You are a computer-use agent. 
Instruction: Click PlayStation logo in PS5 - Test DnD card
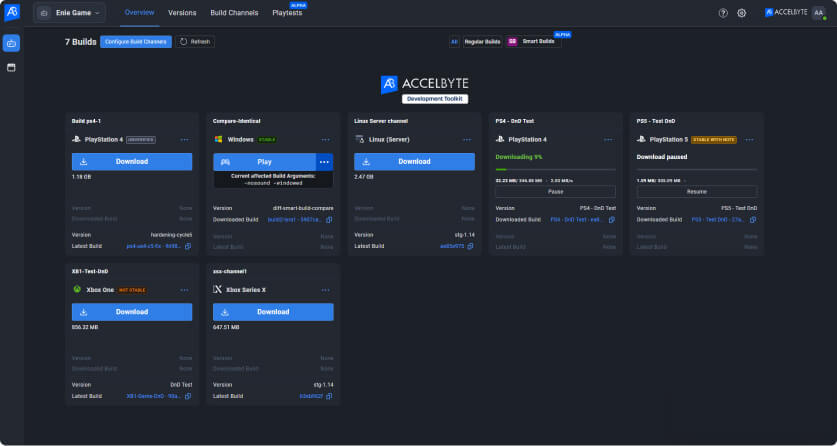click(x=641, y=140)
